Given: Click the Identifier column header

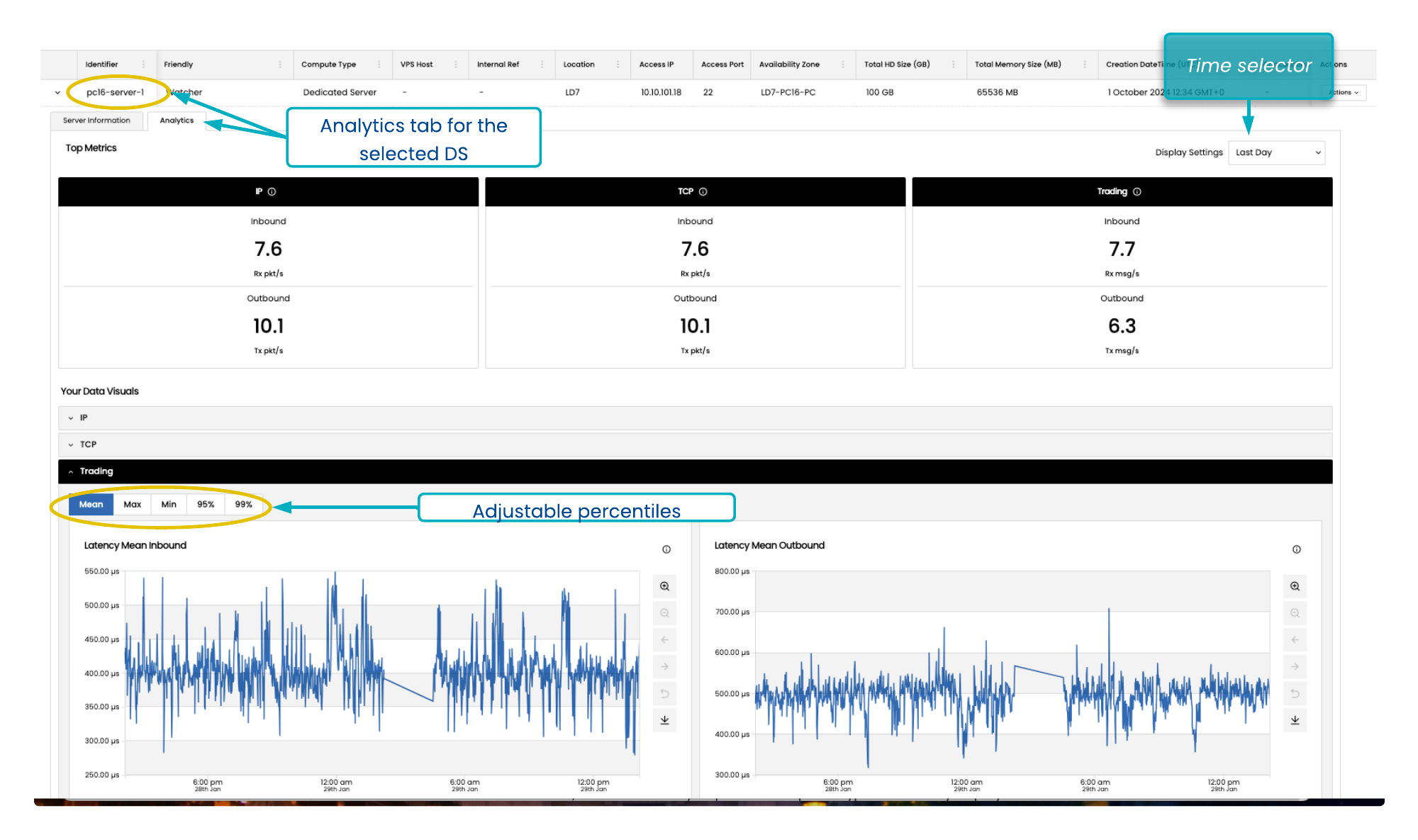Looking at the screenshot, I should pyautogui.click(x=101, y=65).
